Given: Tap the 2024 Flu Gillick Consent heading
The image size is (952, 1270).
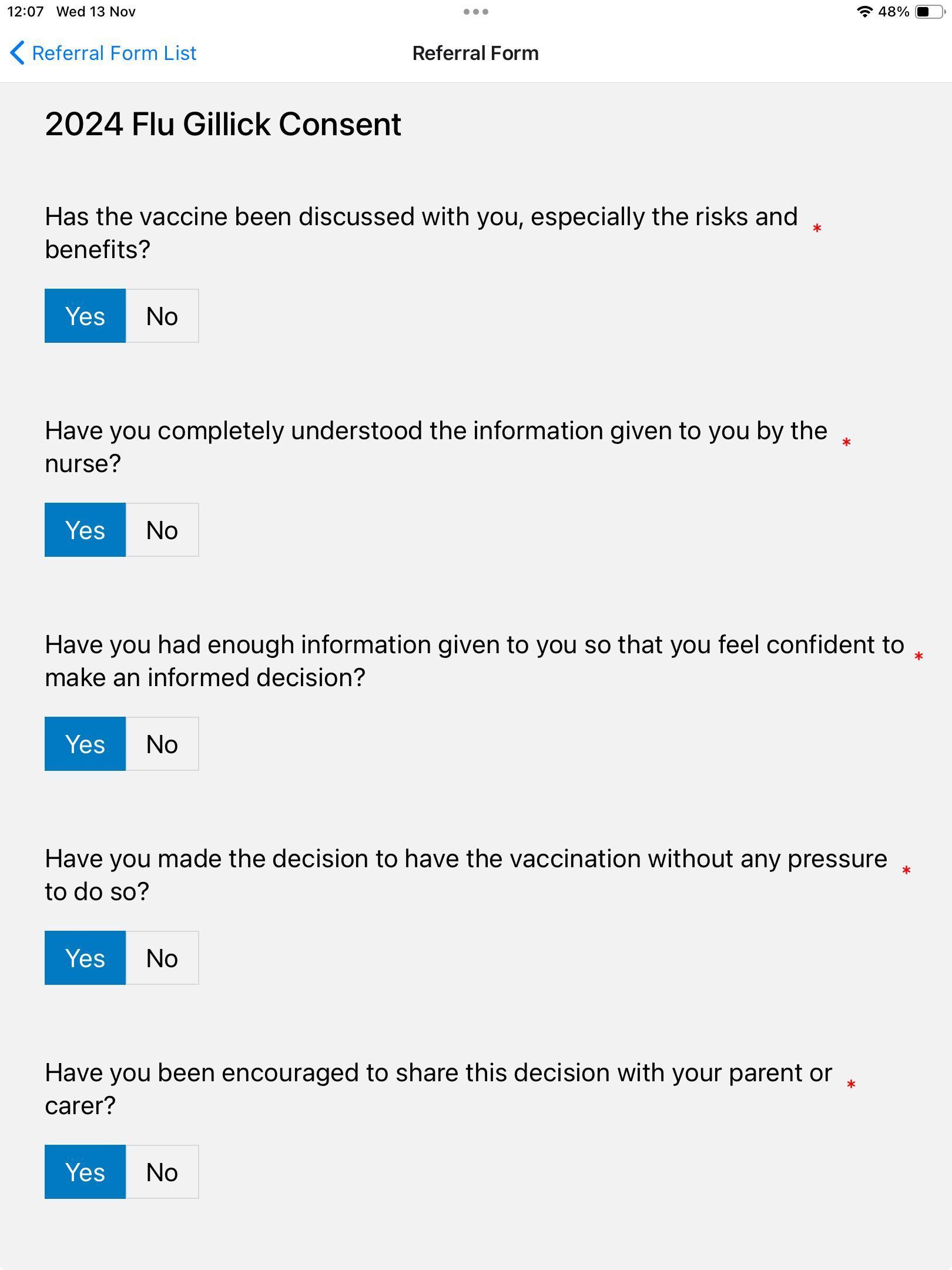Looking at the screenshot, I should click(223, 124).
